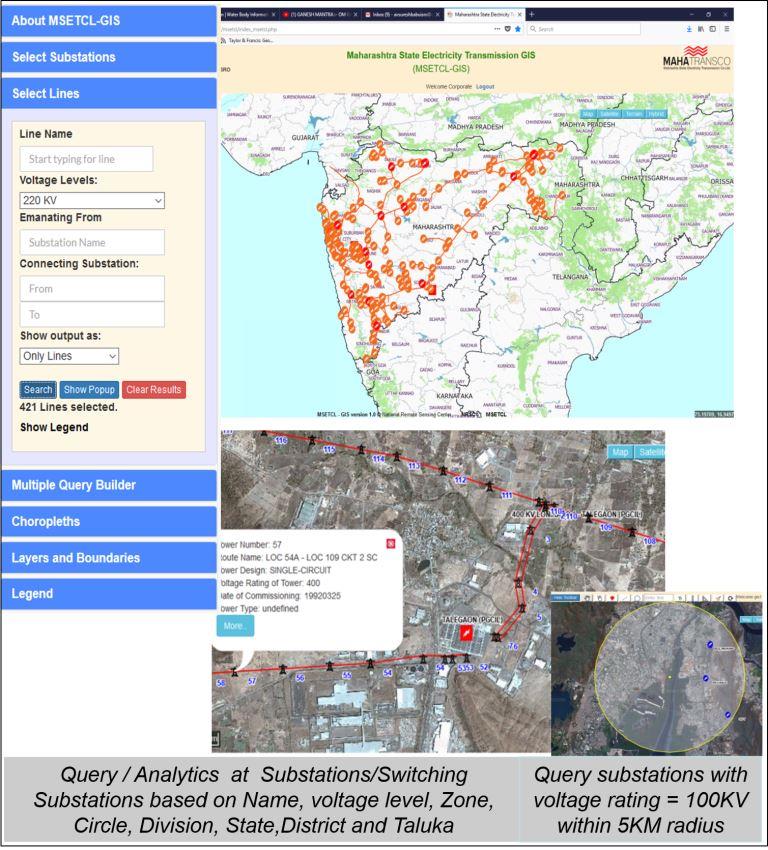Open the Taylor & Francis bookmark
The width and height of the screenshot is (768, 850).
coord(247,41)
